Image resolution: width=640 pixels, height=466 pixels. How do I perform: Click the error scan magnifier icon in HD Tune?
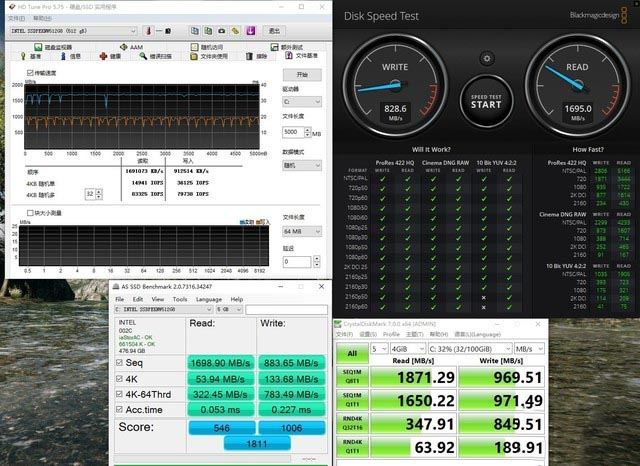[143, 56]
